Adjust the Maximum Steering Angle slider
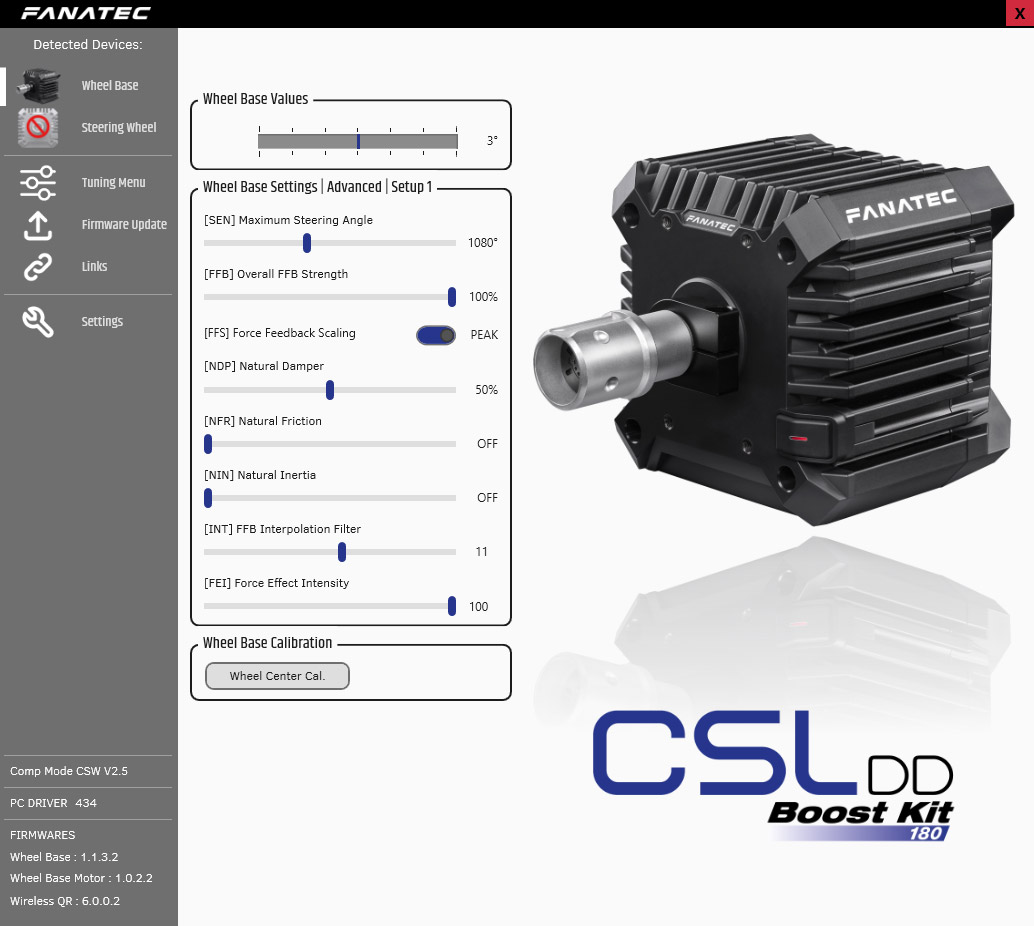The image size is (1034, 926). click(307, 243)
